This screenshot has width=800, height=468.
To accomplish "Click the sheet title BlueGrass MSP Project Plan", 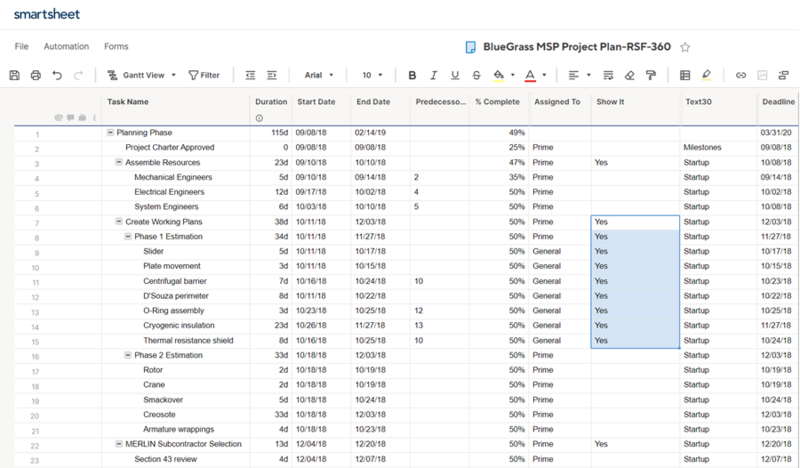I will tap(577, 47).
